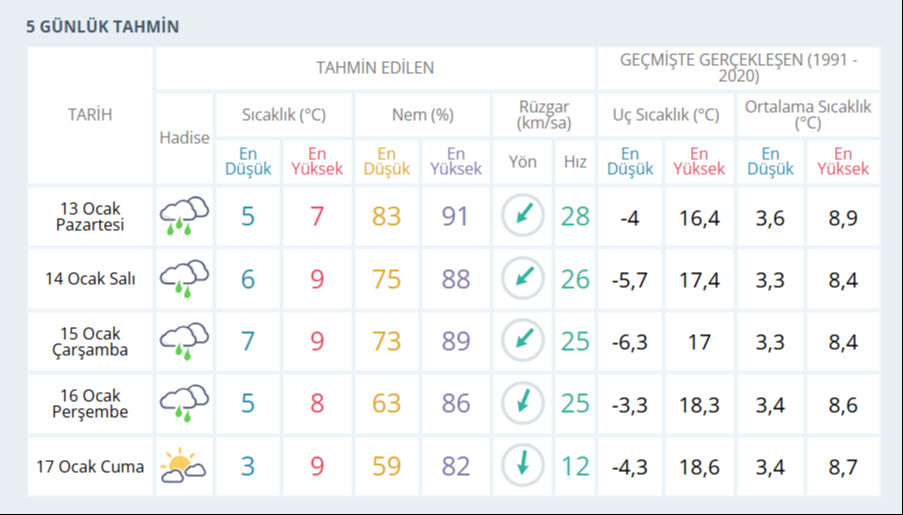Click the 'Yön' sub-header
The image size is (903, 515).
tap(523, 162)
